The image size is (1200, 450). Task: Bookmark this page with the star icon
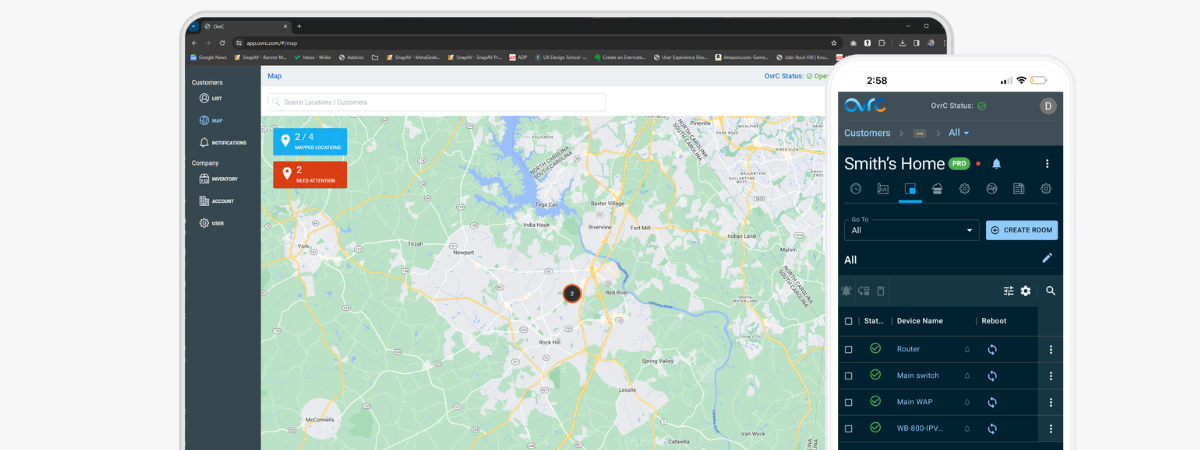coord(834,43)
